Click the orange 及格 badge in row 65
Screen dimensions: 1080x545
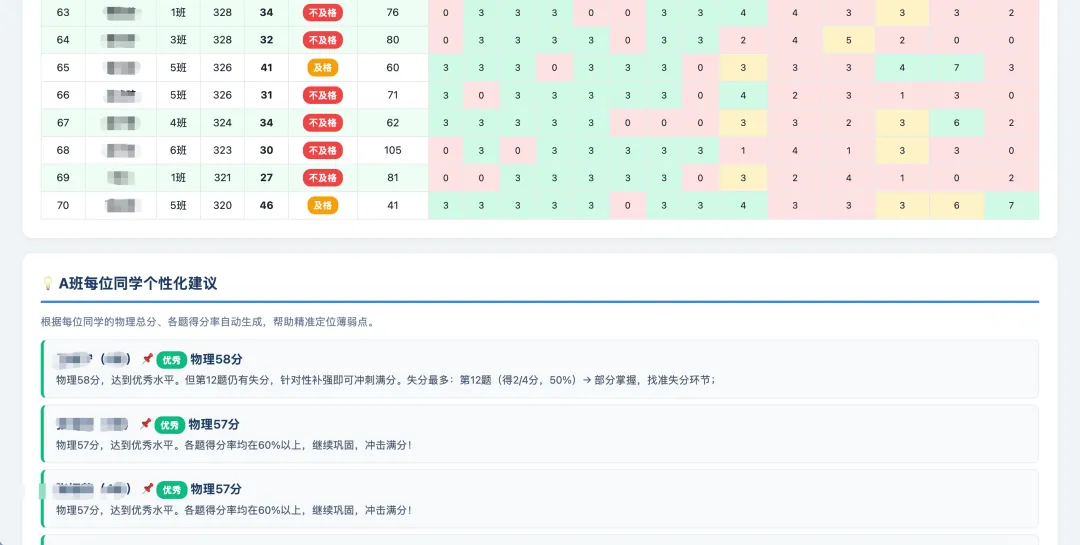(322, 68)
